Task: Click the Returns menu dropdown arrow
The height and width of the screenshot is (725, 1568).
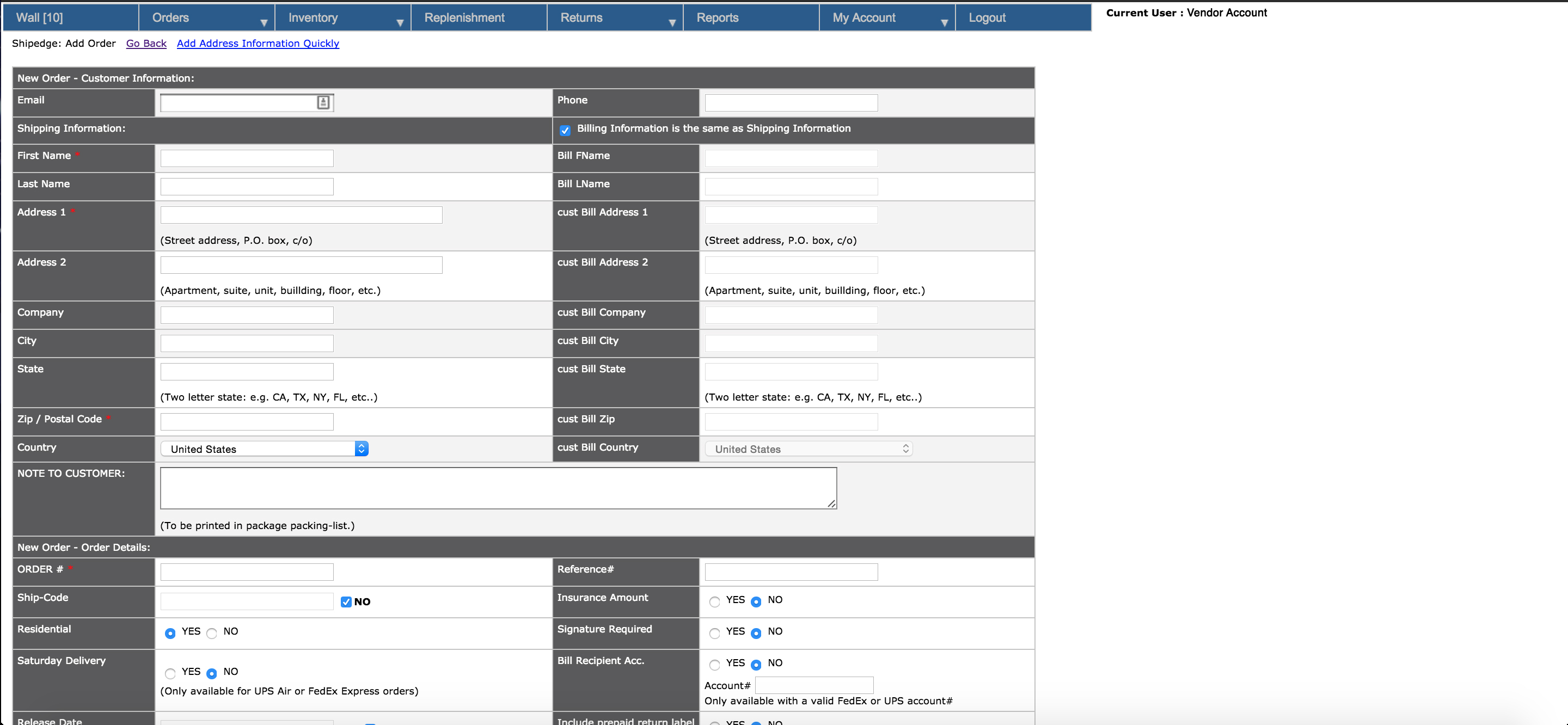Action: click(672, 22)
